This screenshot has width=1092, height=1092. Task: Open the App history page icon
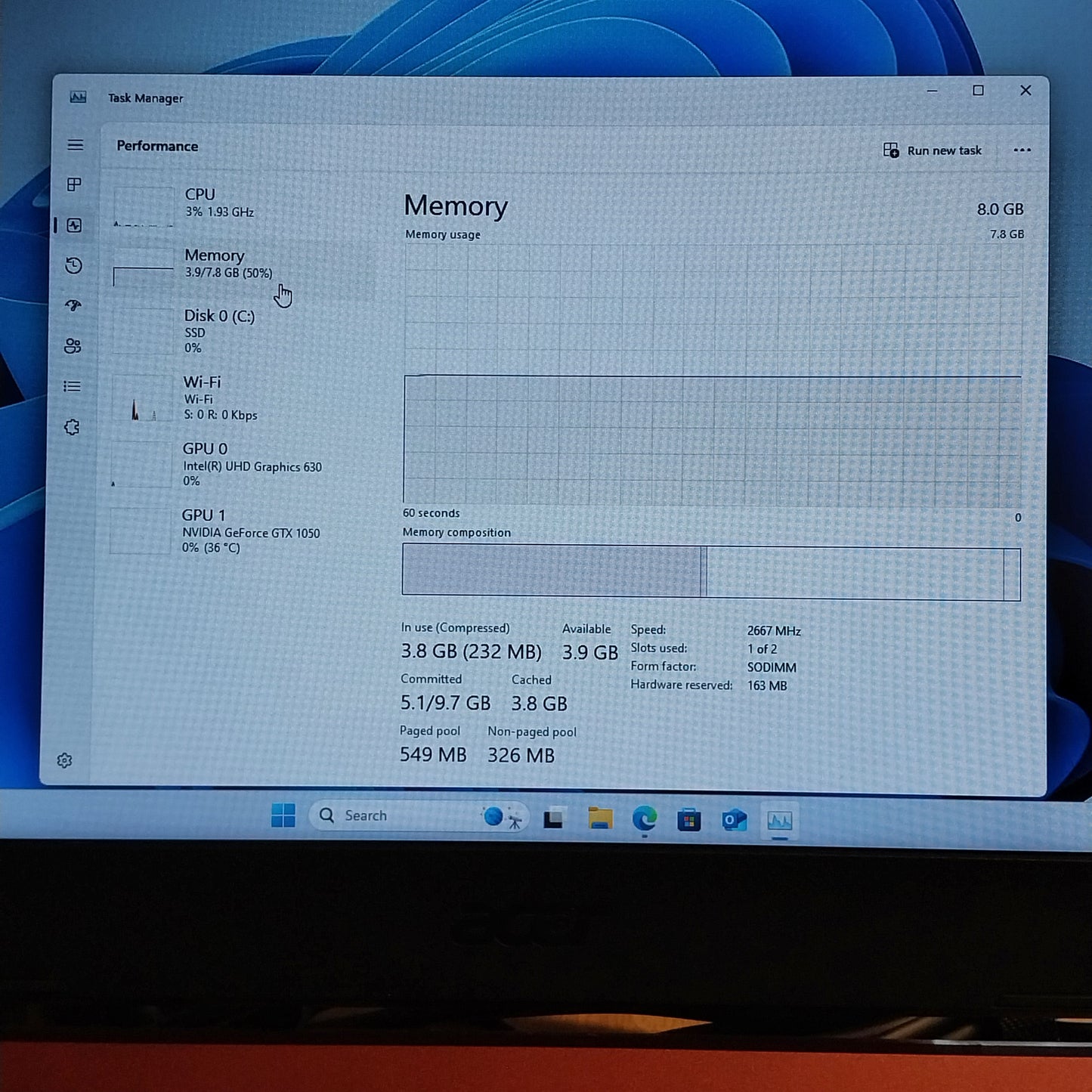73,265
